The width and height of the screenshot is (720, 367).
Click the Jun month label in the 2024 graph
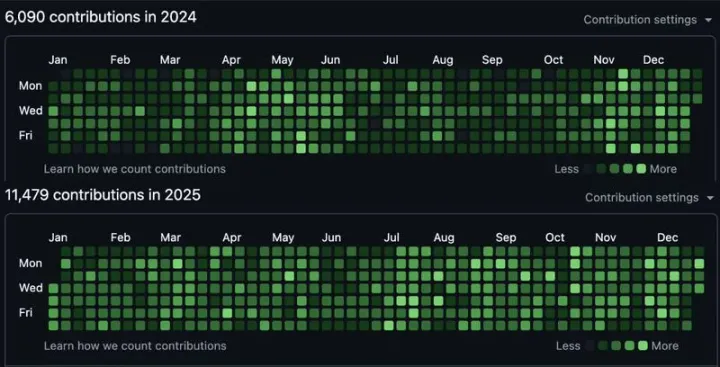pos(331,60)
